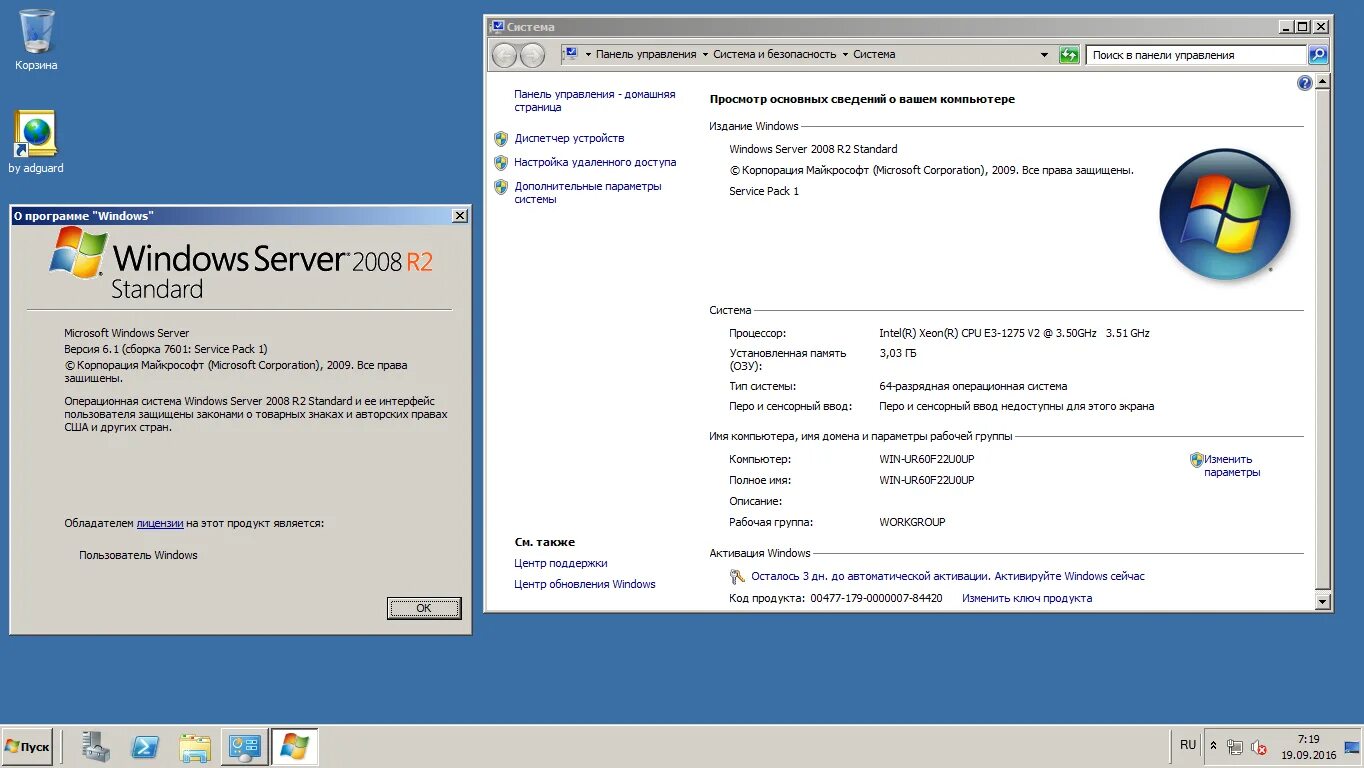Click OK in the About Windows dialog

pyautogui.click(x=424, y=608)
